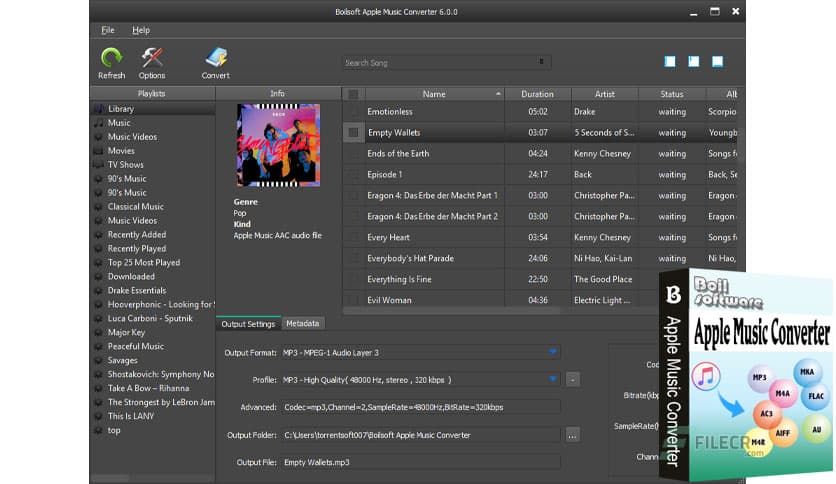Click the Downloaded playlist icon
Image resolution: width=836 pixels, height=484 pixels.
(99, 277)
